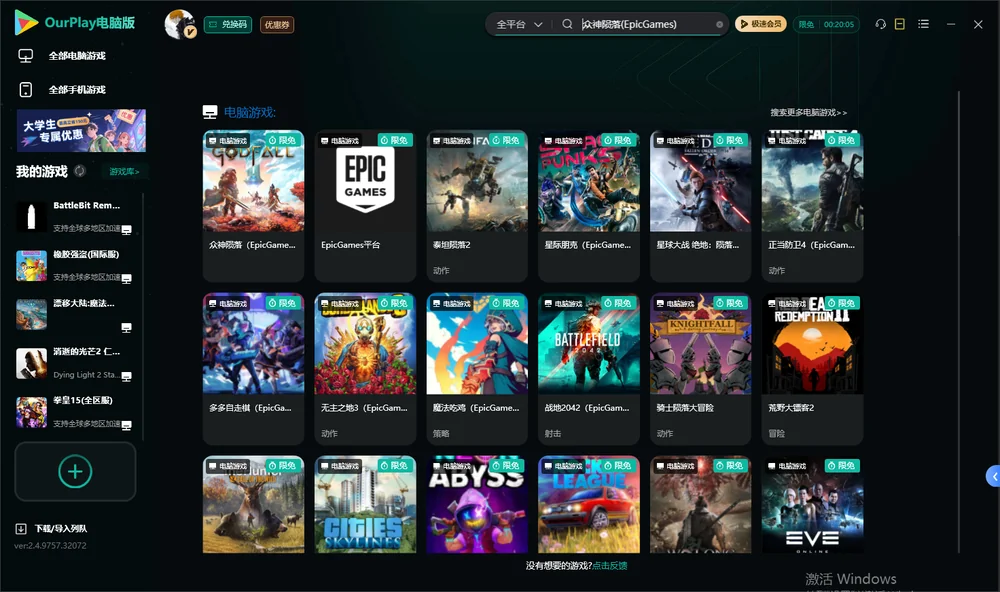Open the EpicGames平台 card

365,205
